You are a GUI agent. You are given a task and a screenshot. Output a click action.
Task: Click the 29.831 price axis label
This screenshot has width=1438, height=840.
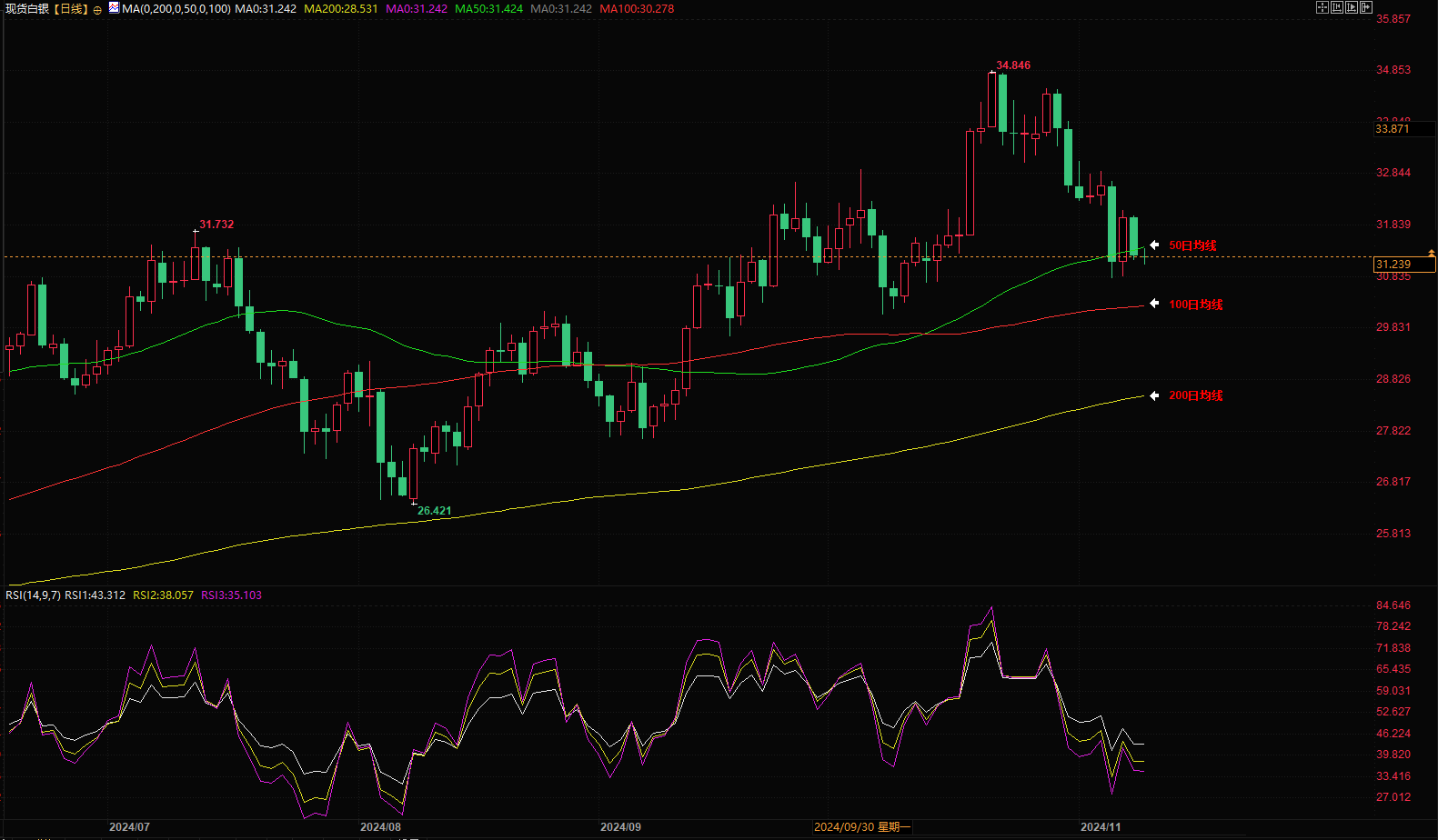1393,327
